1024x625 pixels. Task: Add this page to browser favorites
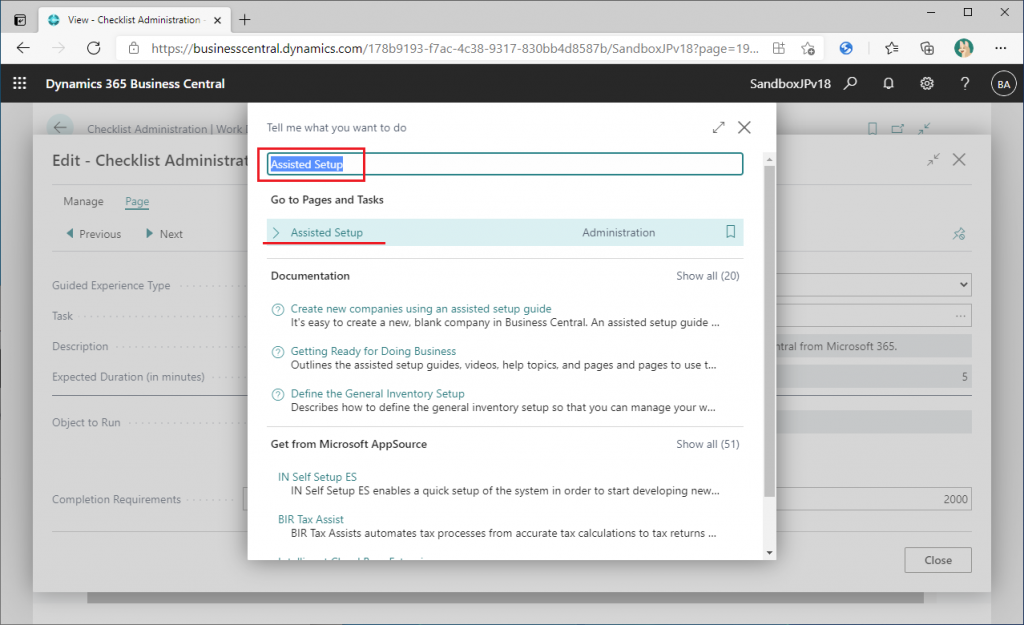pos(808,48)
